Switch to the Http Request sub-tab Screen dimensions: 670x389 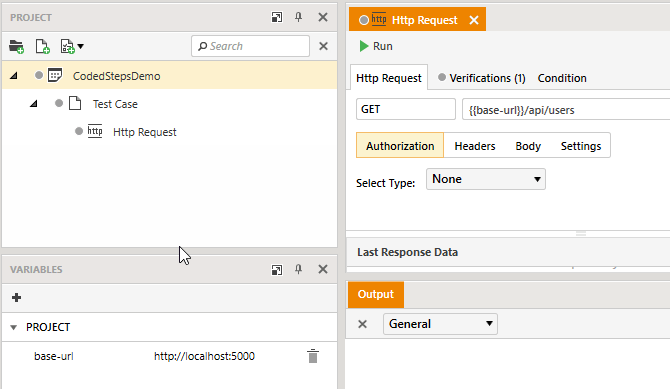(x=389, y=78)
